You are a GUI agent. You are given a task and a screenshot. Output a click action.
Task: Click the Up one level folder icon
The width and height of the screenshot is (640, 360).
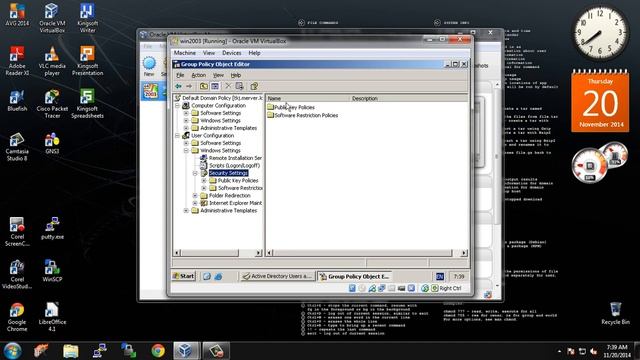click(x=204, y=86)
